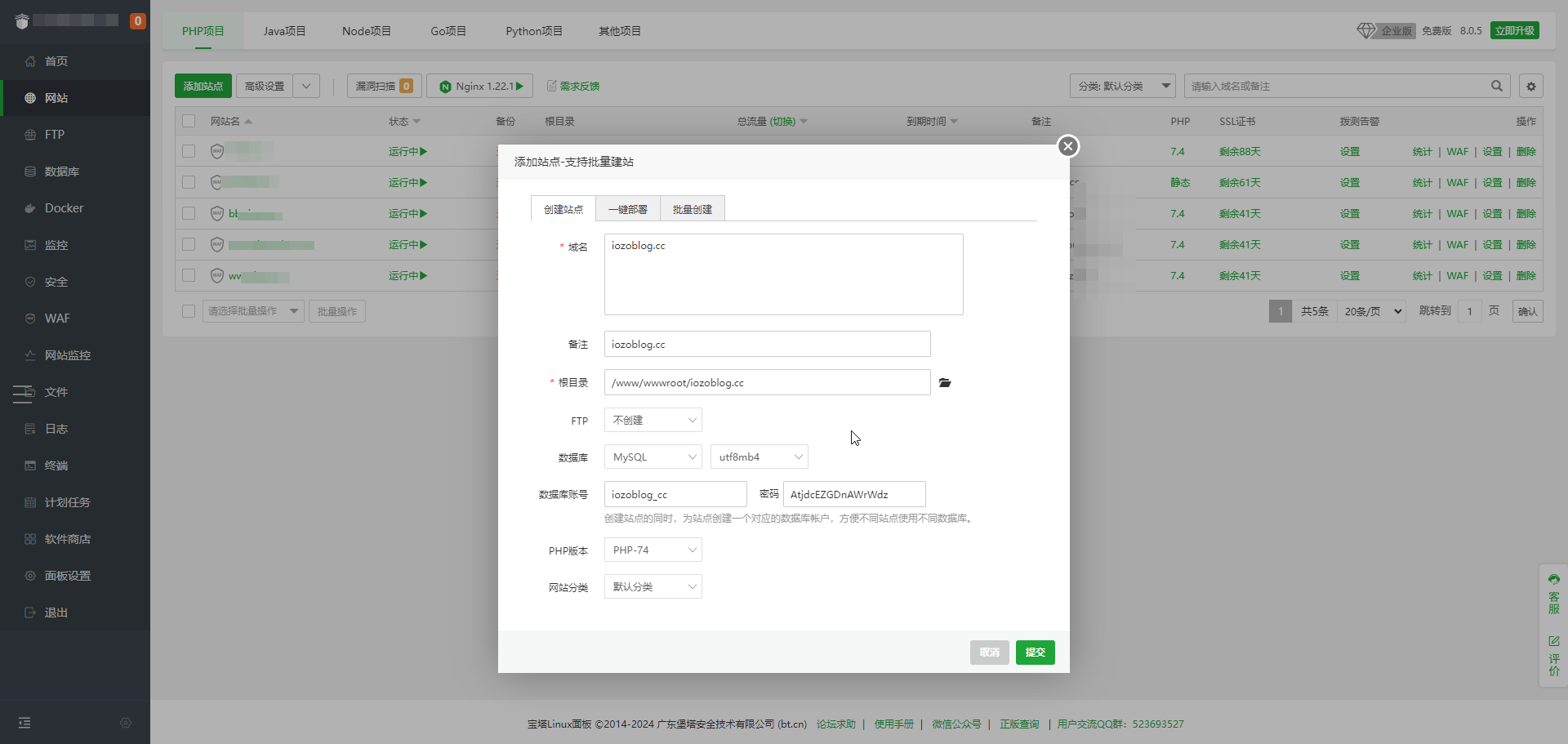Open the PHP-74 version dropdown
The height and width of the screenshot is (744, 1568).
(x=653, y=550)
